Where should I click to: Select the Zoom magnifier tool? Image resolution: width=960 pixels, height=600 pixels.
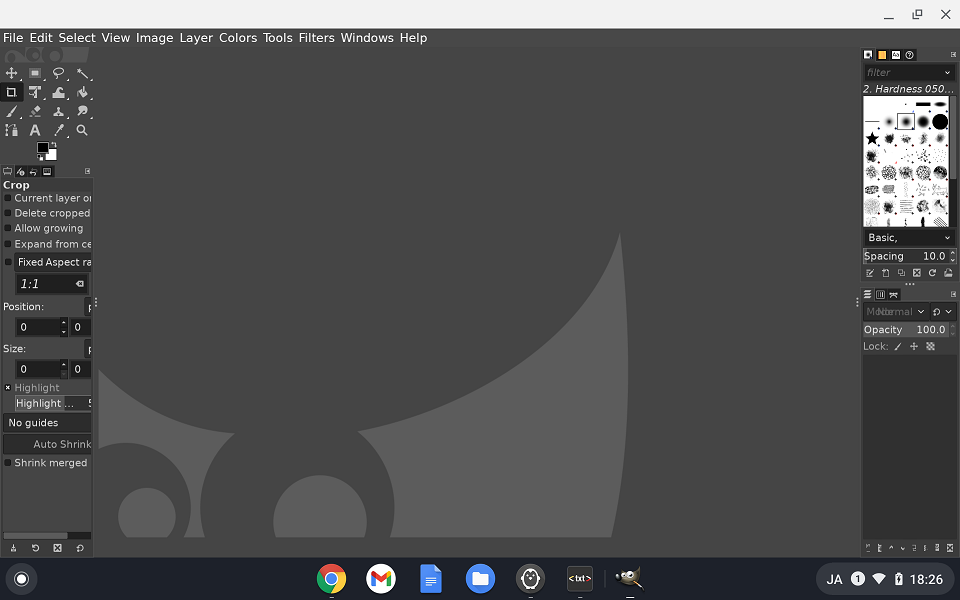[82, 130]
